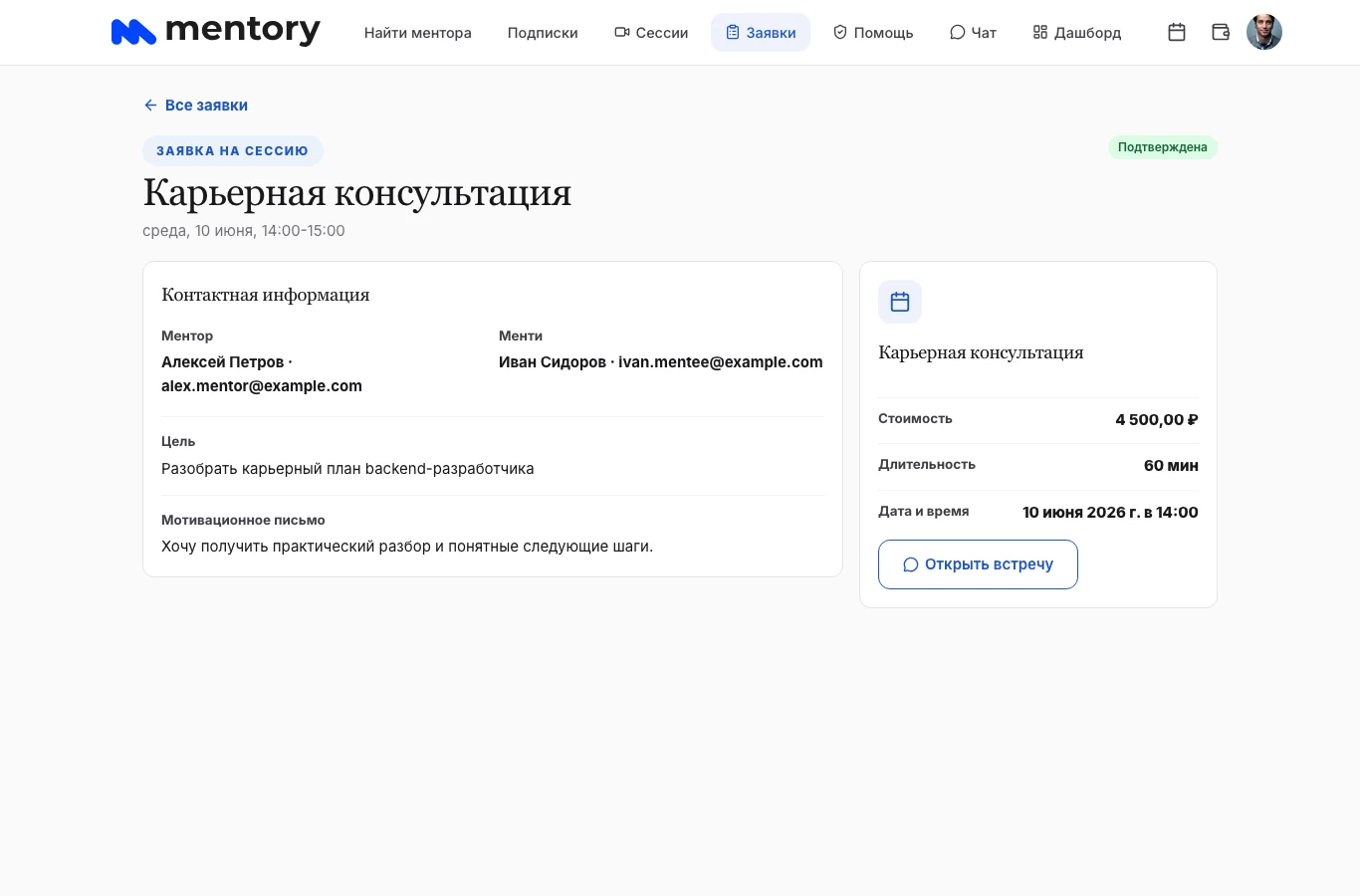1360x896 pixels.
Task: Click the blue calendar icon in session card
Action: pos(900,302)
